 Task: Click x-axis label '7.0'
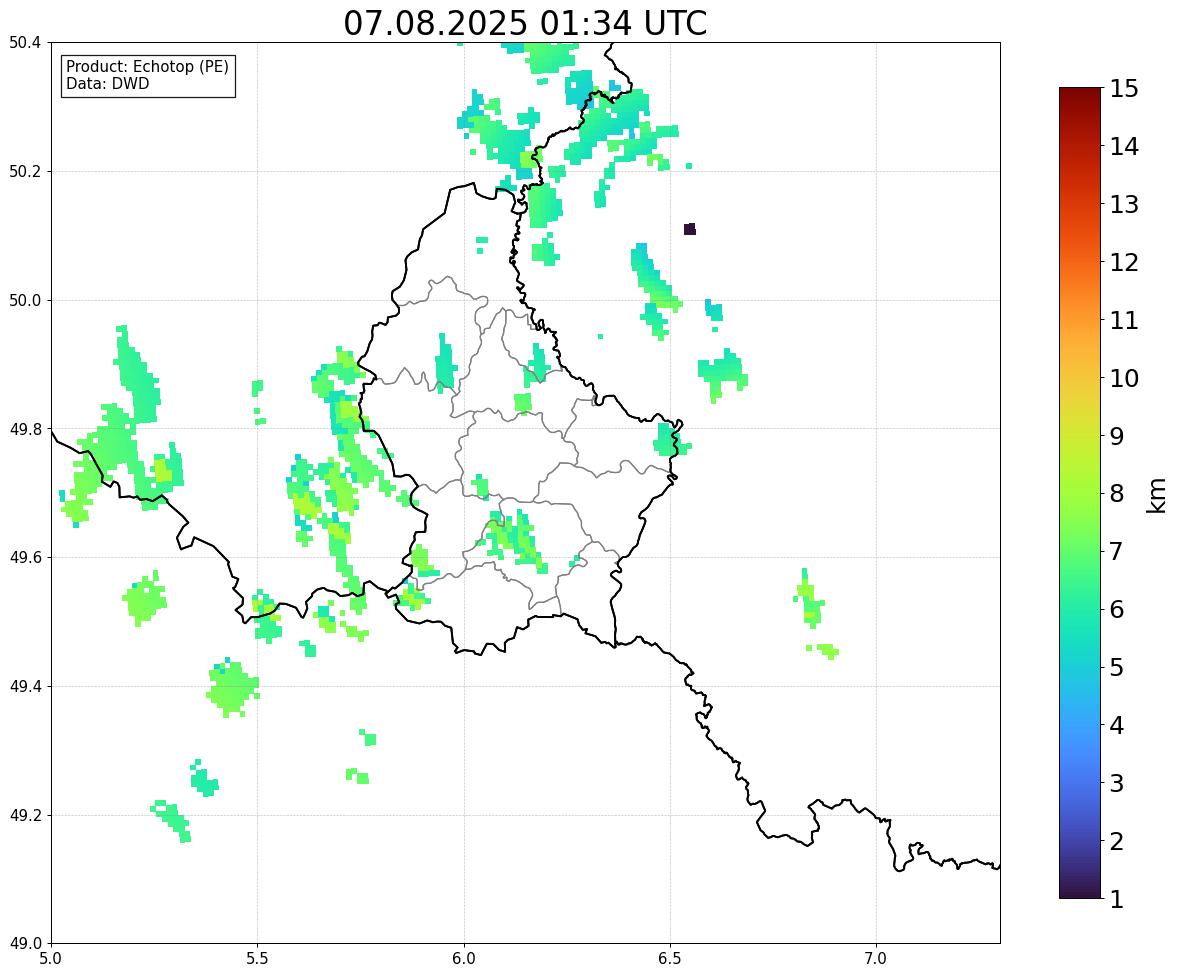click(x=876, y=959)
